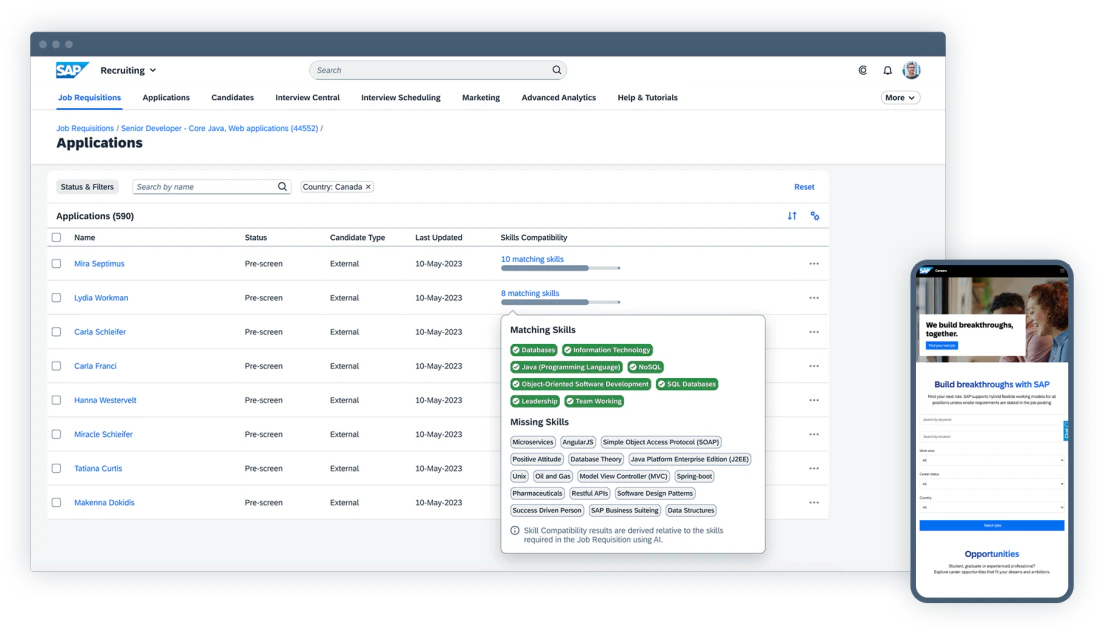Open the notifications bell
The image size is (1104, 634).
click(x=887, y=70)
